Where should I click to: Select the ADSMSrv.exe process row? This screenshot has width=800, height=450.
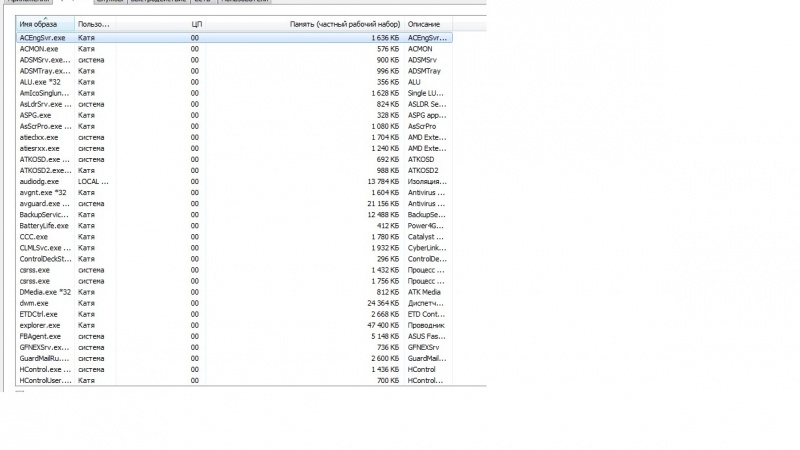pyautogui.click(x=234, y=60)
